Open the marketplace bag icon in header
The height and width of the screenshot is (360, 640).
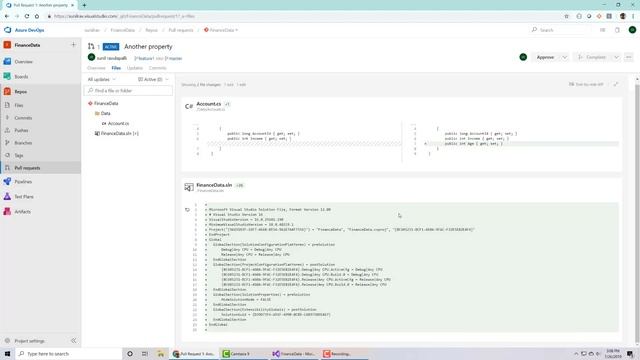coord(617,30)
